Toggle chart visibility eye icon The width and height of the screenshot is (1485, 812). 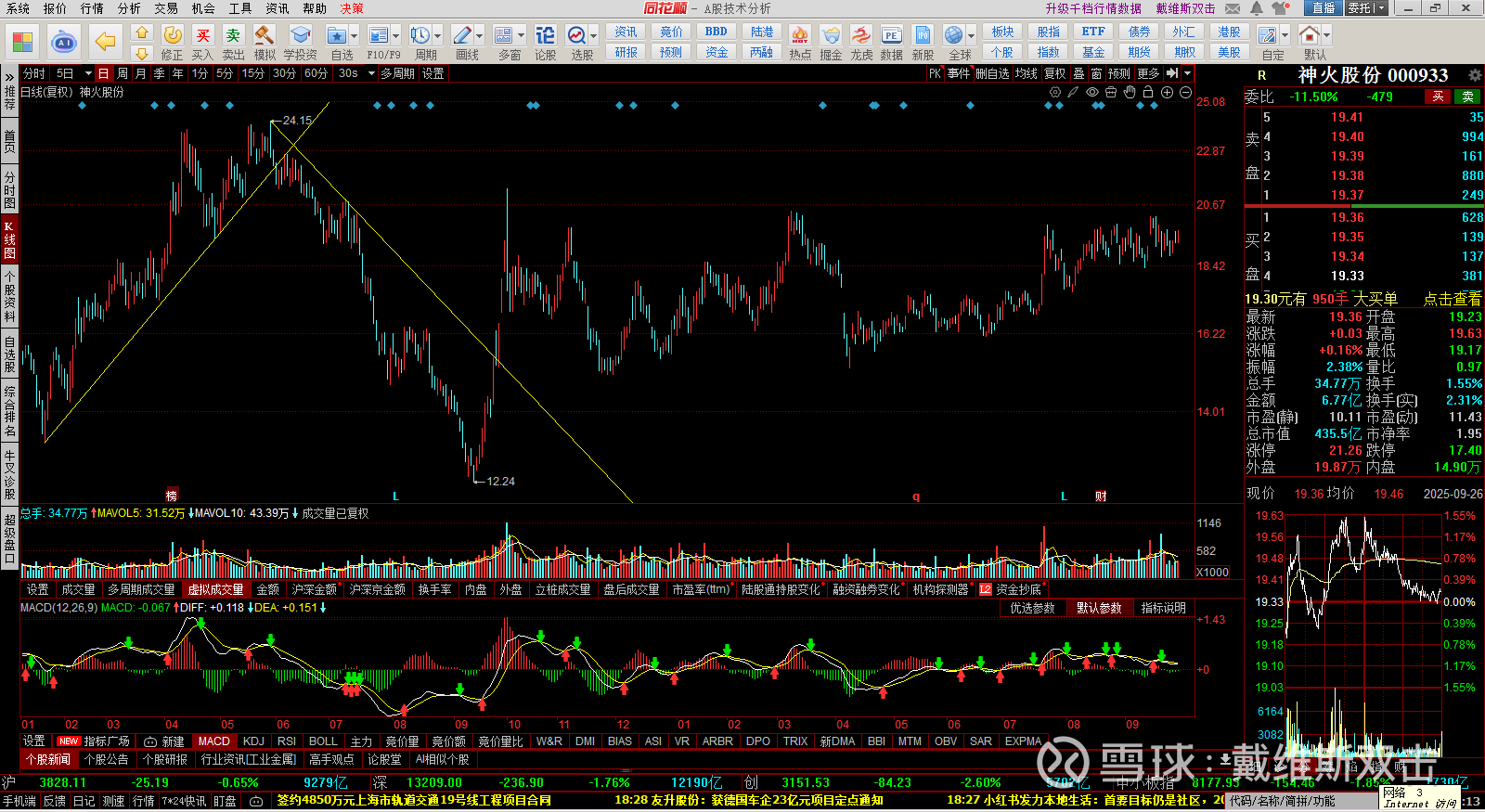(1092, 92)
